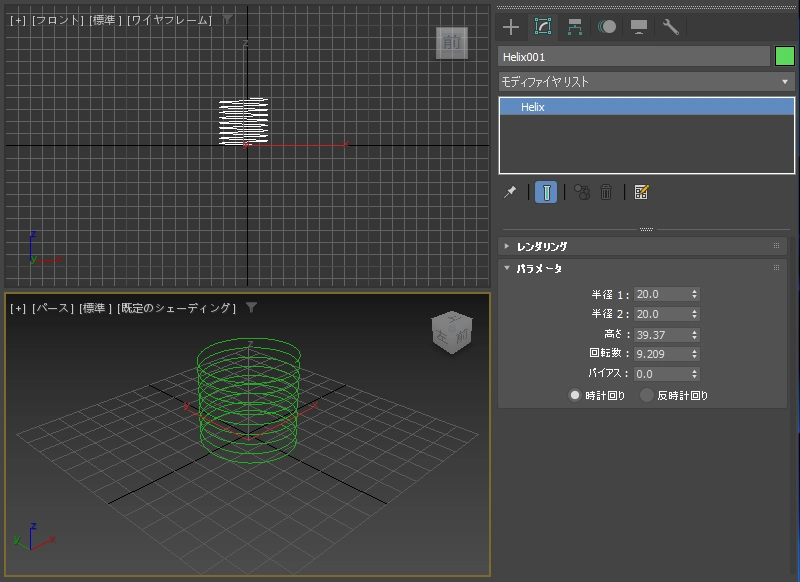The image size is (800, 582).
Task: Click the 半径 1 value field
Action: pos(661,294)
